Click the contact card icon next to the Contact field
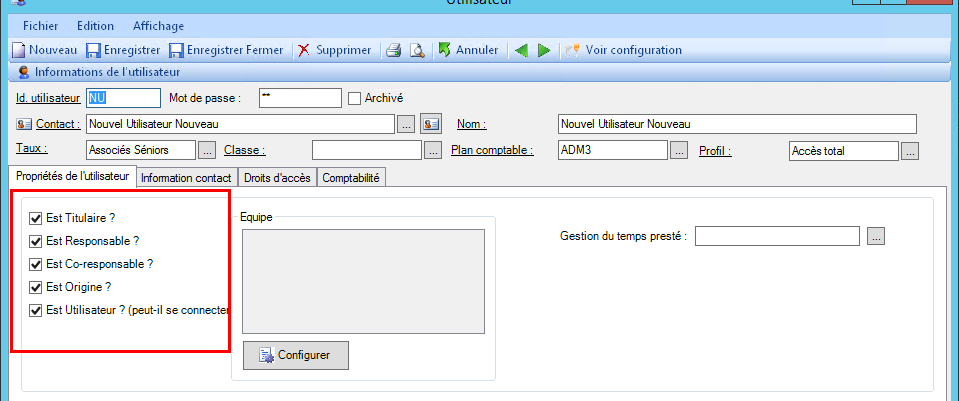 click(x=431, y=124)
